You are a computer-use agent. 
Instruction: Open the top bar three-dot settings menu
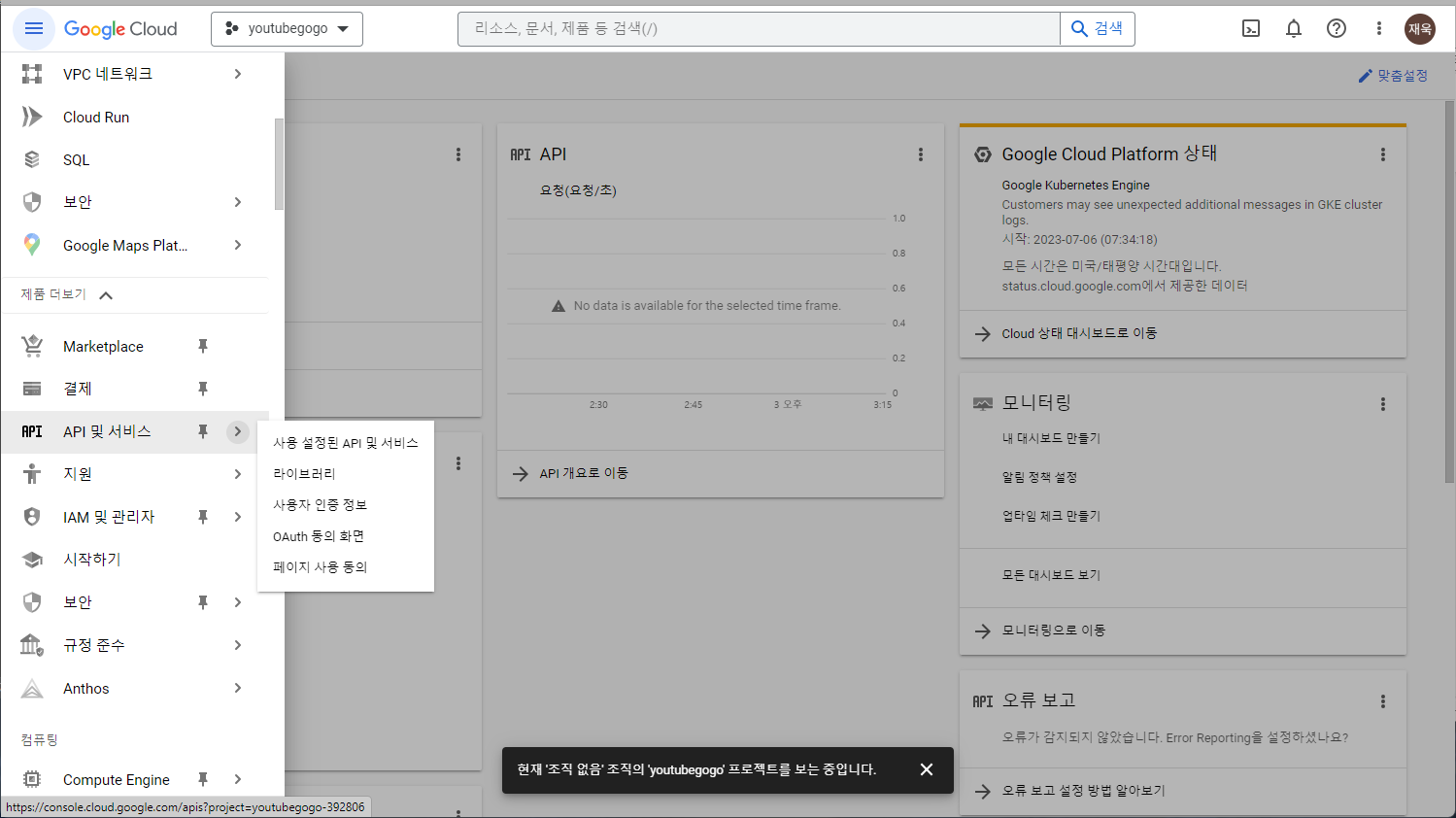coord(1378,28)
